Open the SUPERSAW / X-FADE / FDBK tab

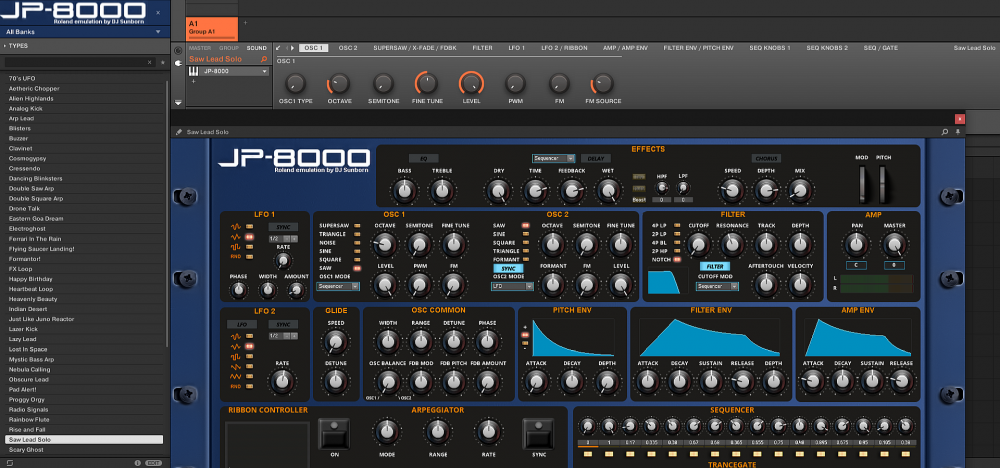pyautogui.click(x=415, y=48)
